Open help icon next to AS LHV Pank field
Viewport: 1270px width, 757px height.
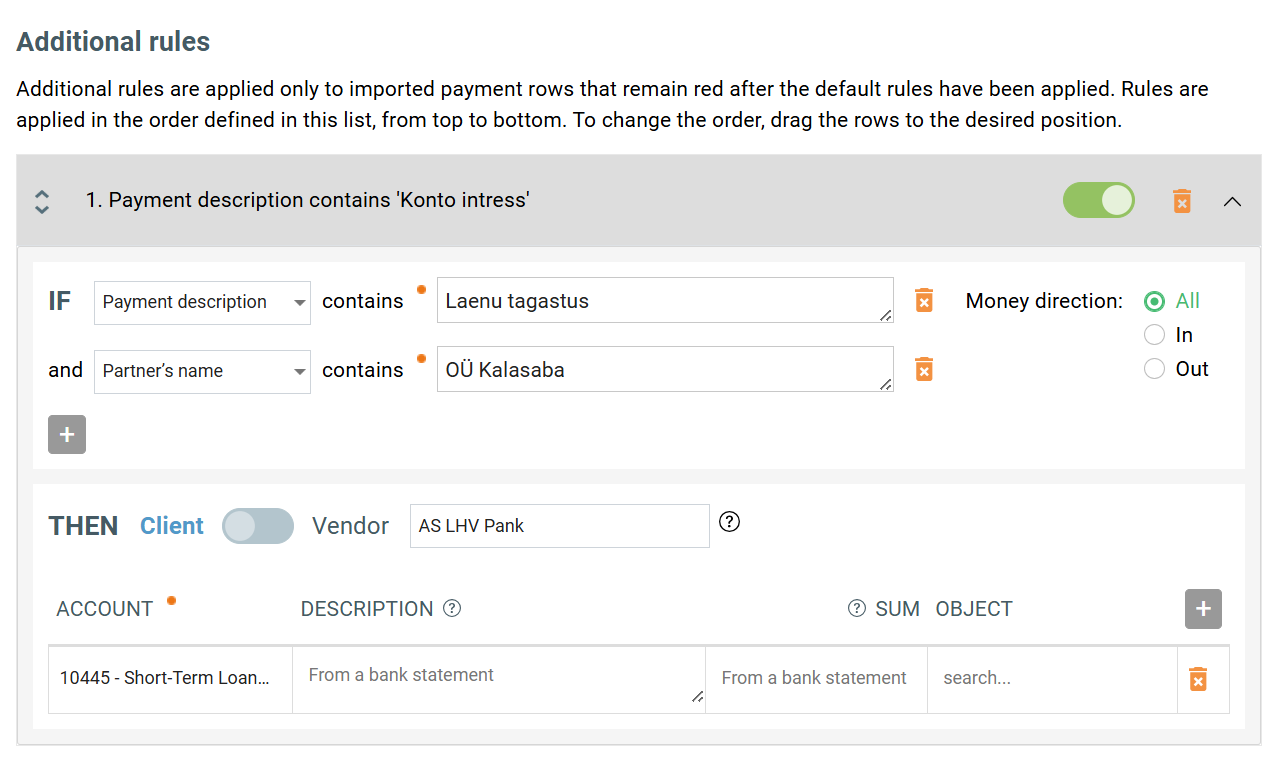coord(730,522)
